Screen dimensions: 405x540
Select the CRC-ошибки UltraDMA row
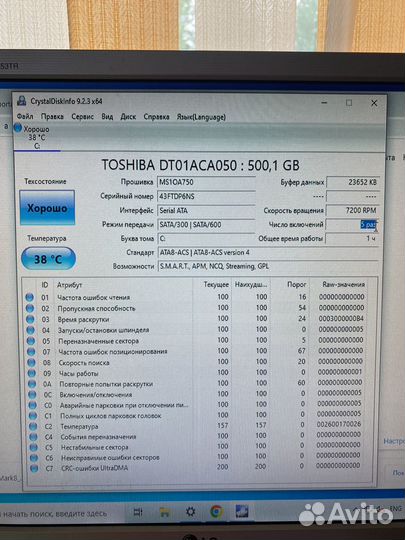pos(196,468)
